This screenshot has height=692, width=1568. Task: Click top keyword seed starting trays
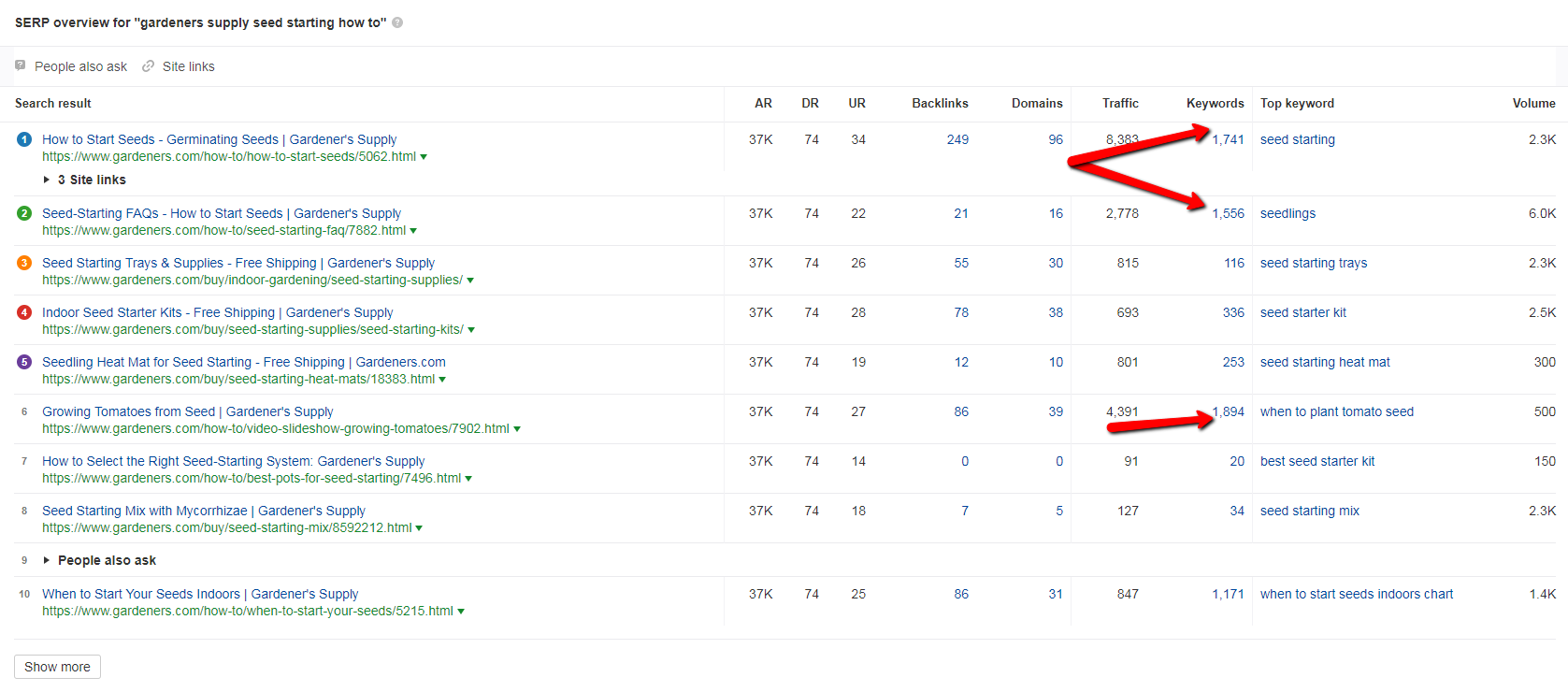(x=1314, y=263)
